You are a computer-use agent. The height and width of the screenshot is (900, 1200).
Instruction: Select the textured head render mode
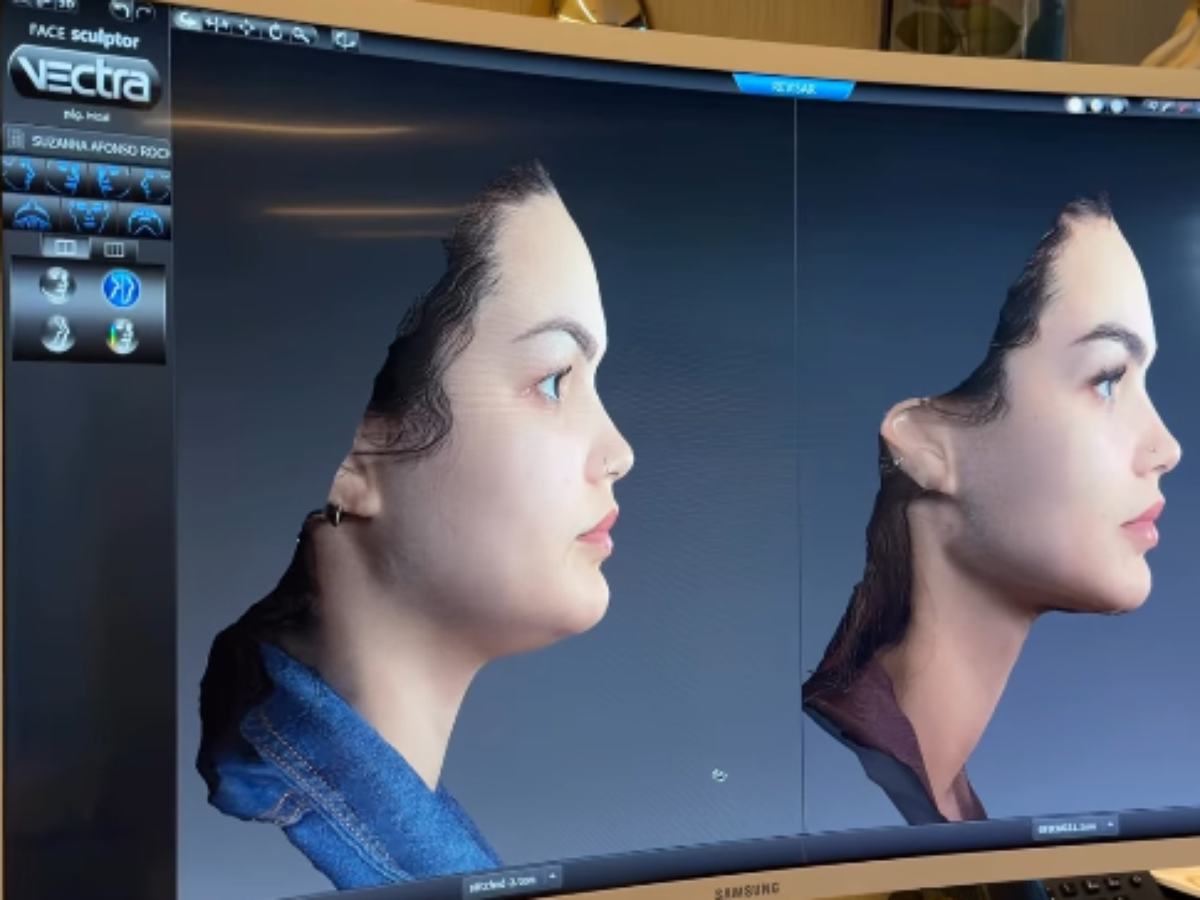57,285
